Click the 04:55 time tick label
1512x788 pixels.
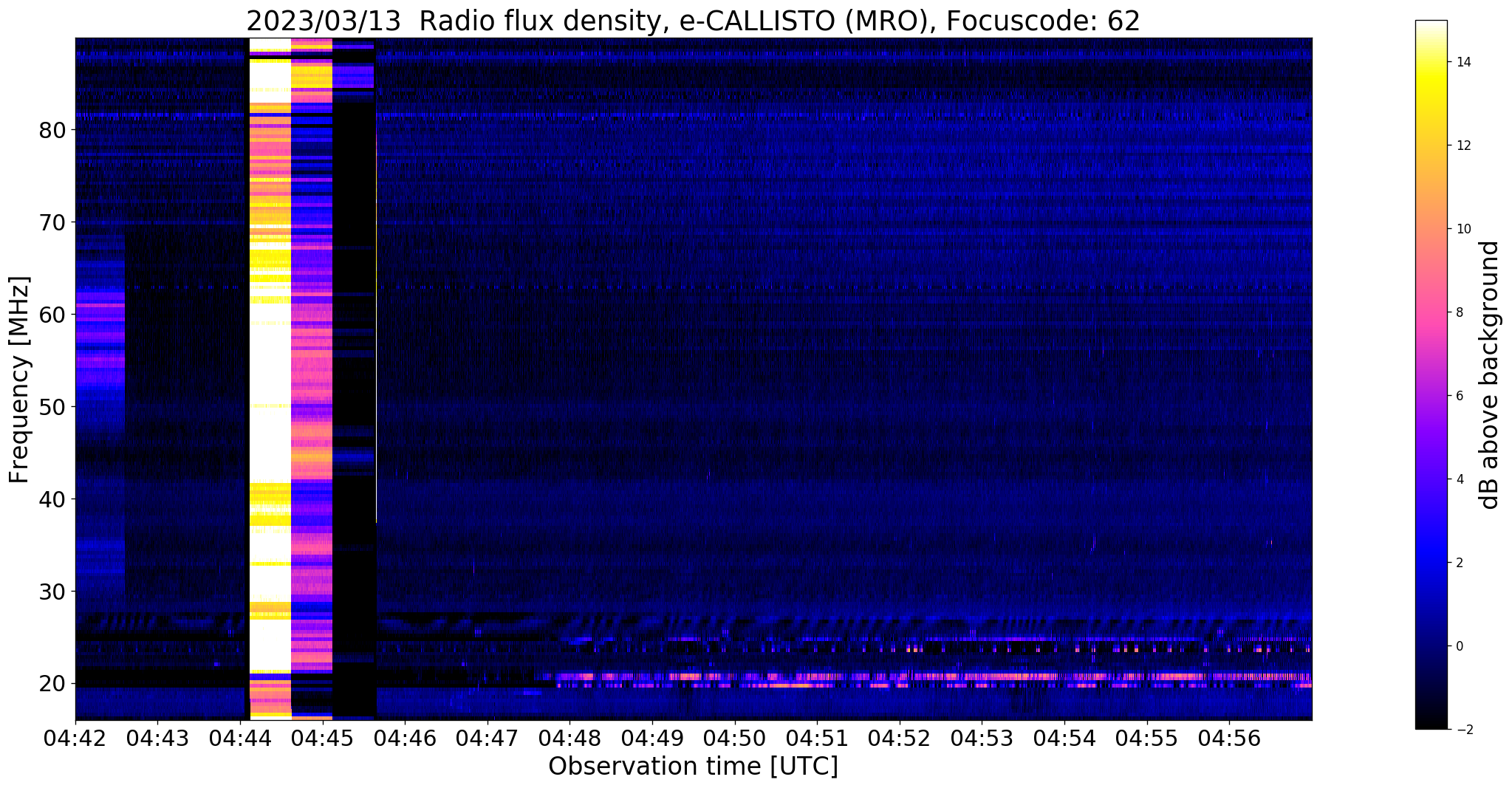pos(1147,738)
